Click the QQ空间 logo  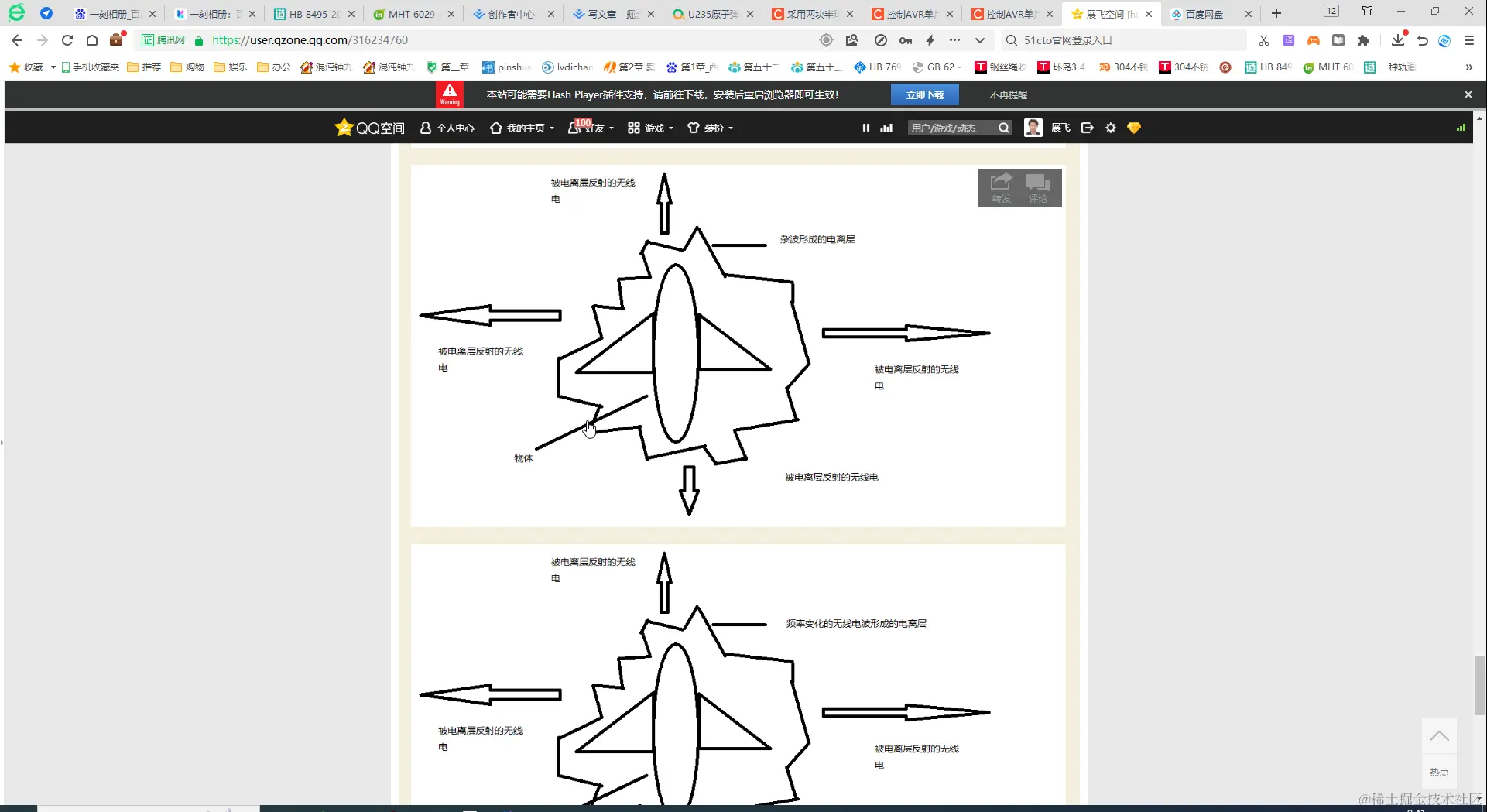(369, 128)
